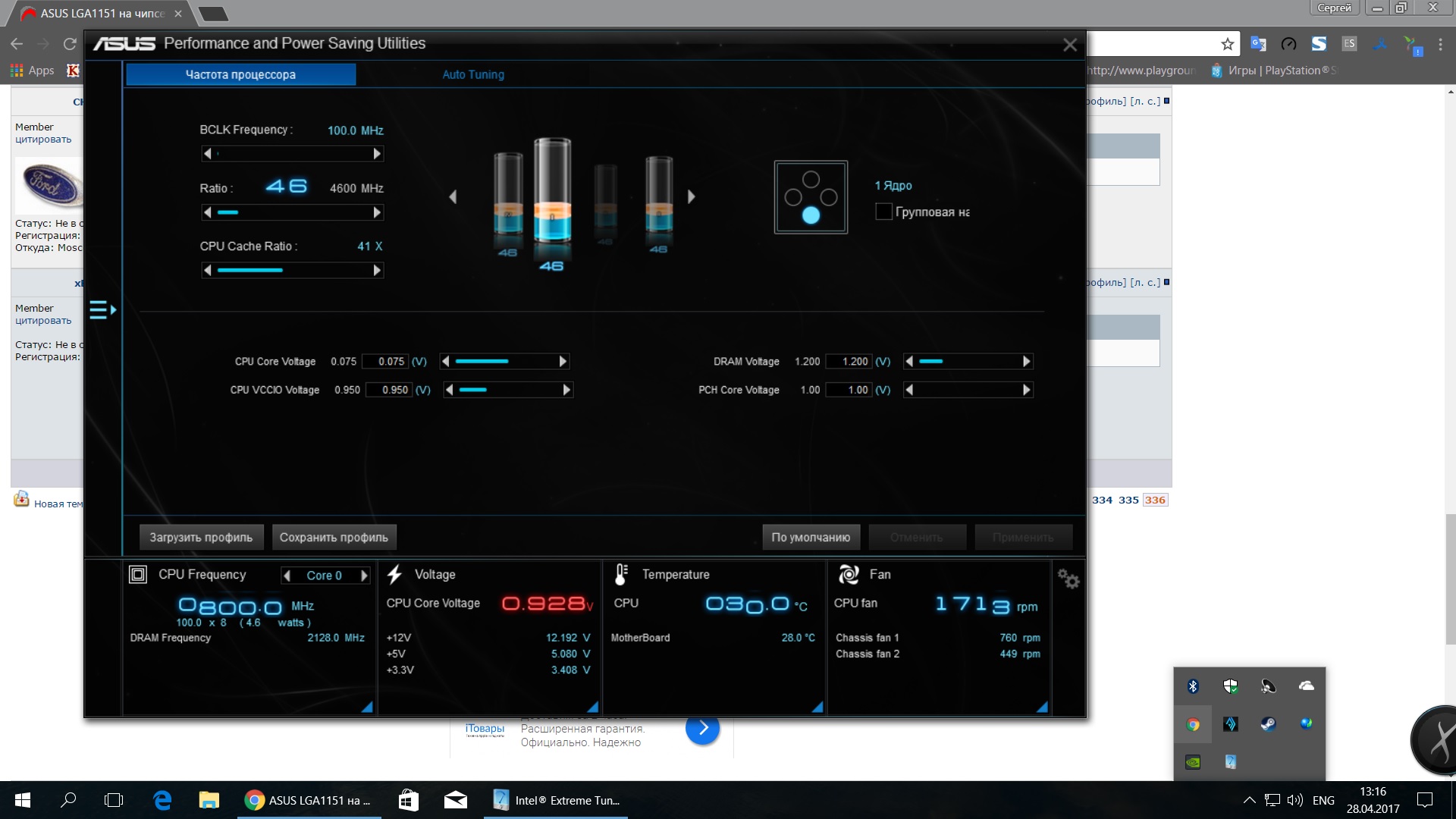Select the bottom highlighted core circle
1456x819 pixels.
(811, 215)
